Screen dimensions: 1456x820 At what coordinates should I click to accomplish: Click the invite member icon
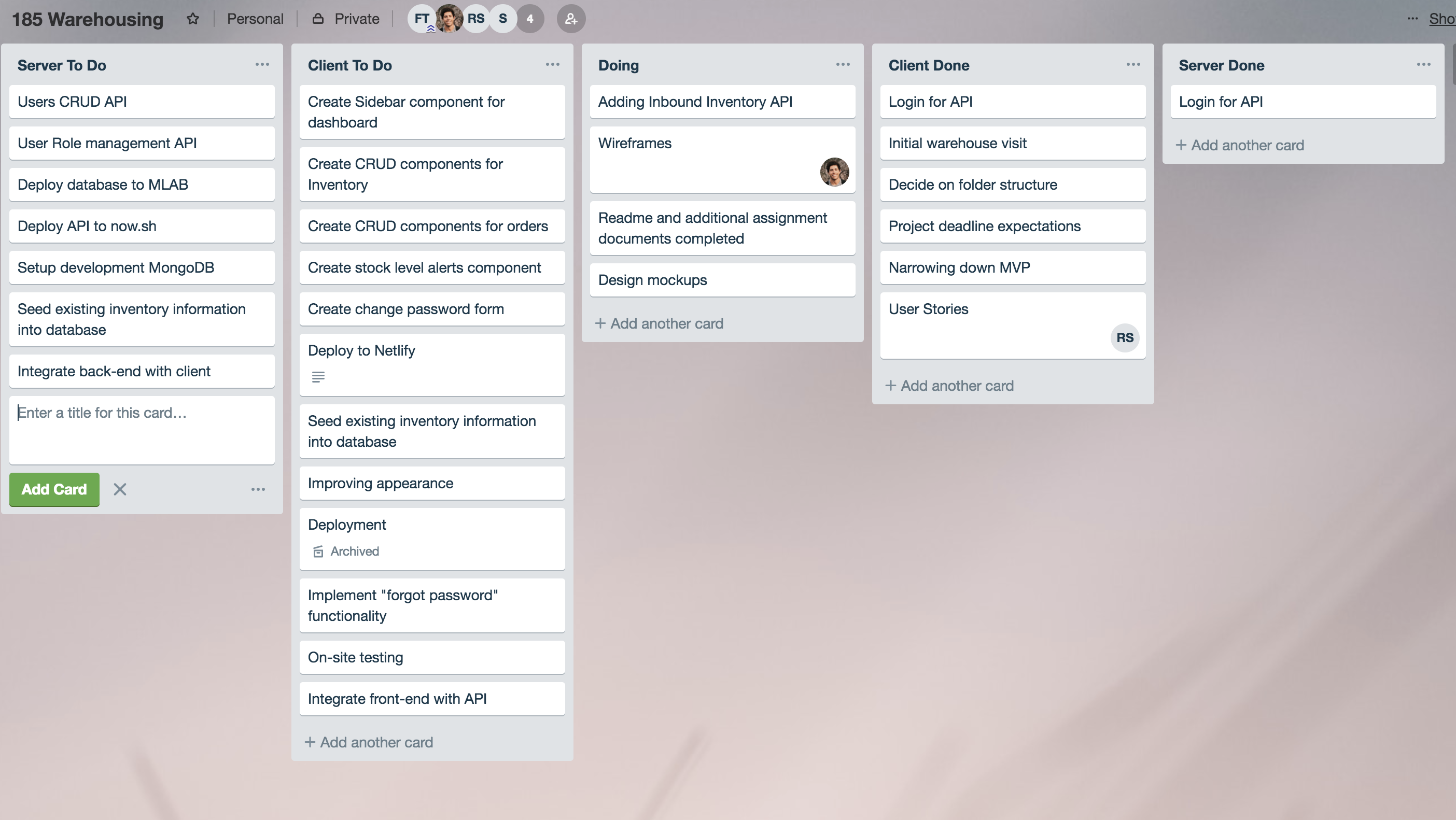(x=571, y=19)
